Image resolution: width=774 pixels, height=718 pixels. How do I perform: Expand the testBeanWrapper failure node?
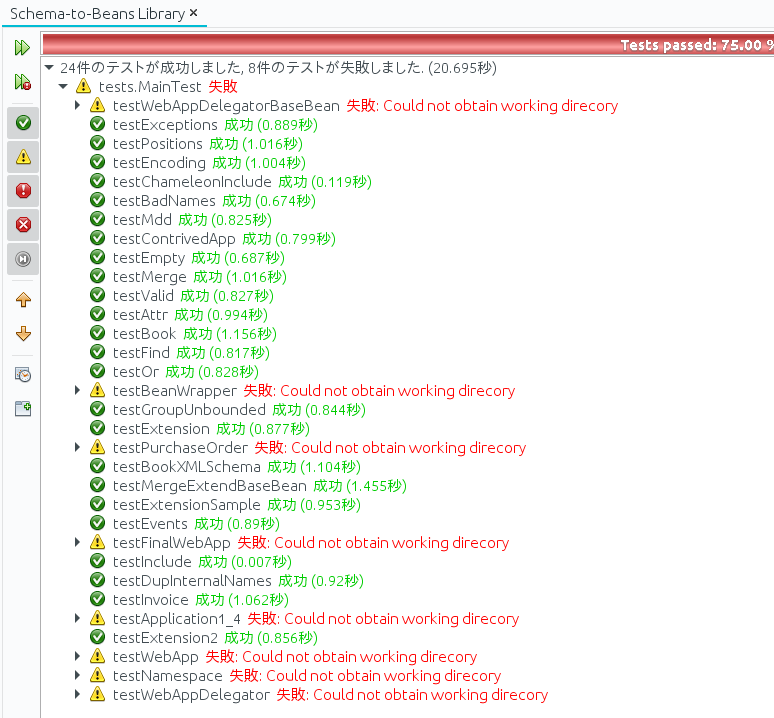(x=77, y=390)
